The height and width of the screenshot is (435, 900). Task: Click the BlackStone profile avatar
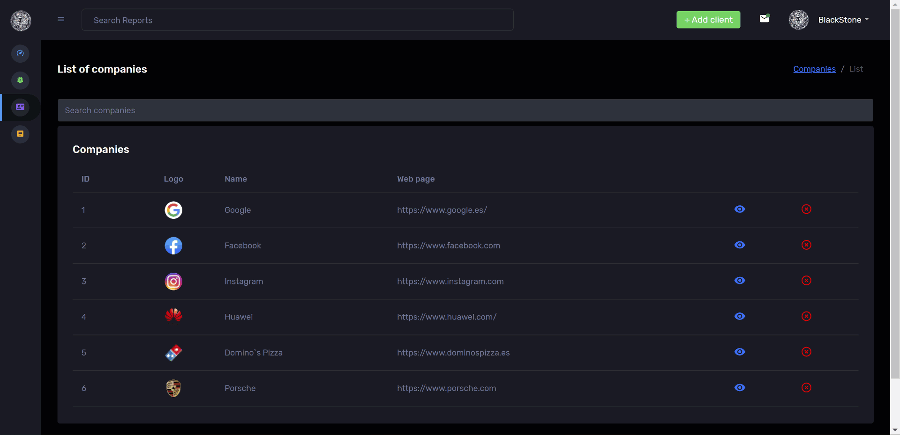(x=798, y=20)
